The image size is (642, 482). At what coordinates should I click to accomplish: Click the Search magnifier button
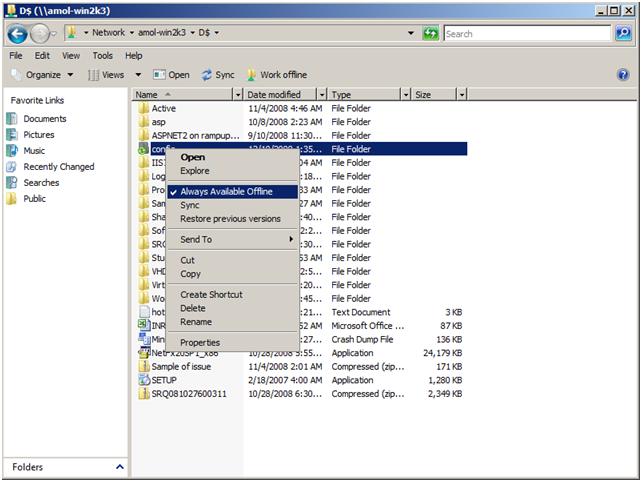[x=623, y=33]
